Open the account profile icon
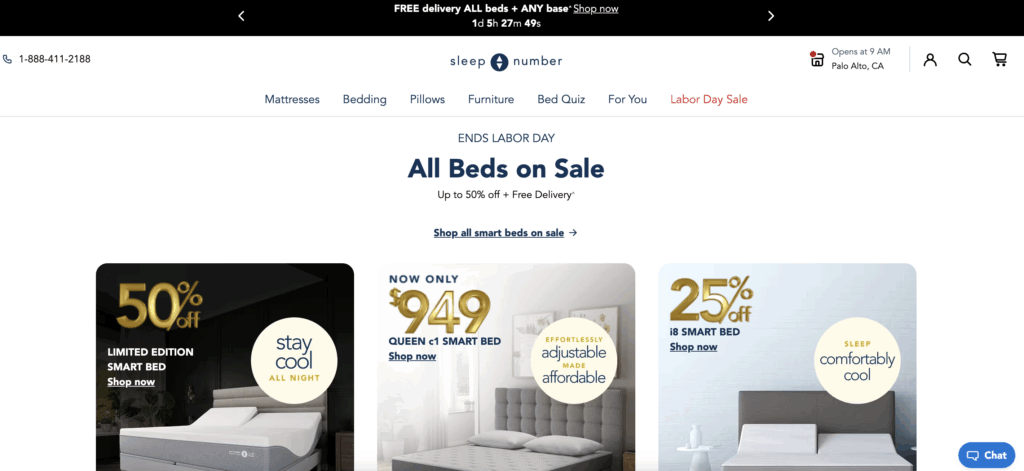Image resolution: width=1024 pixels, height=471 pixels. [x=930, y=59]
